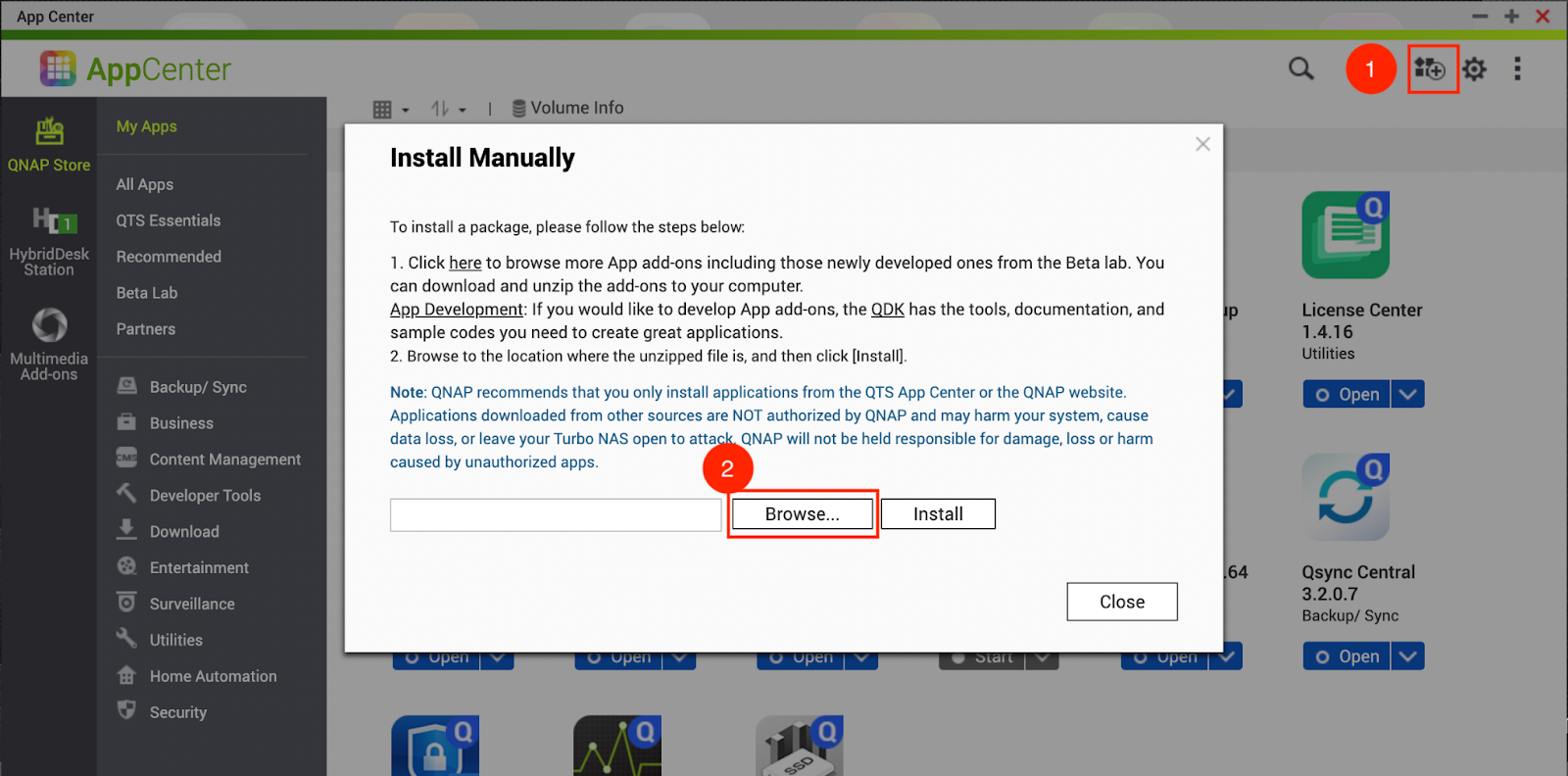Open Beta Lab section

(x=147, y=293)
